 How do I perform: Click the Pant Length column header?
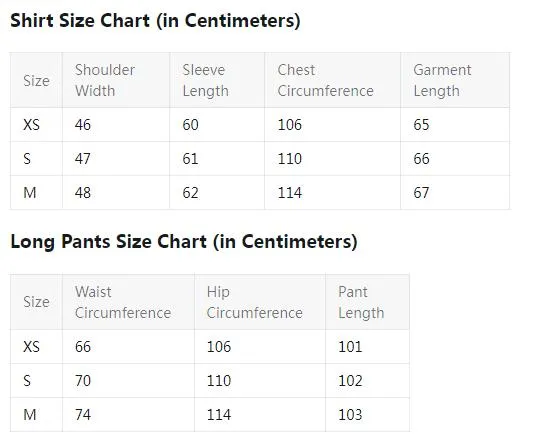click(x=361, y=302)
